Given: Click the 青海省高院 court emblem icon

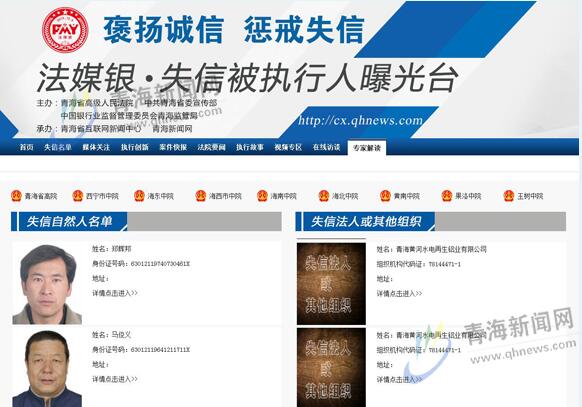Looking at the screenshot, I should [16, 196].
